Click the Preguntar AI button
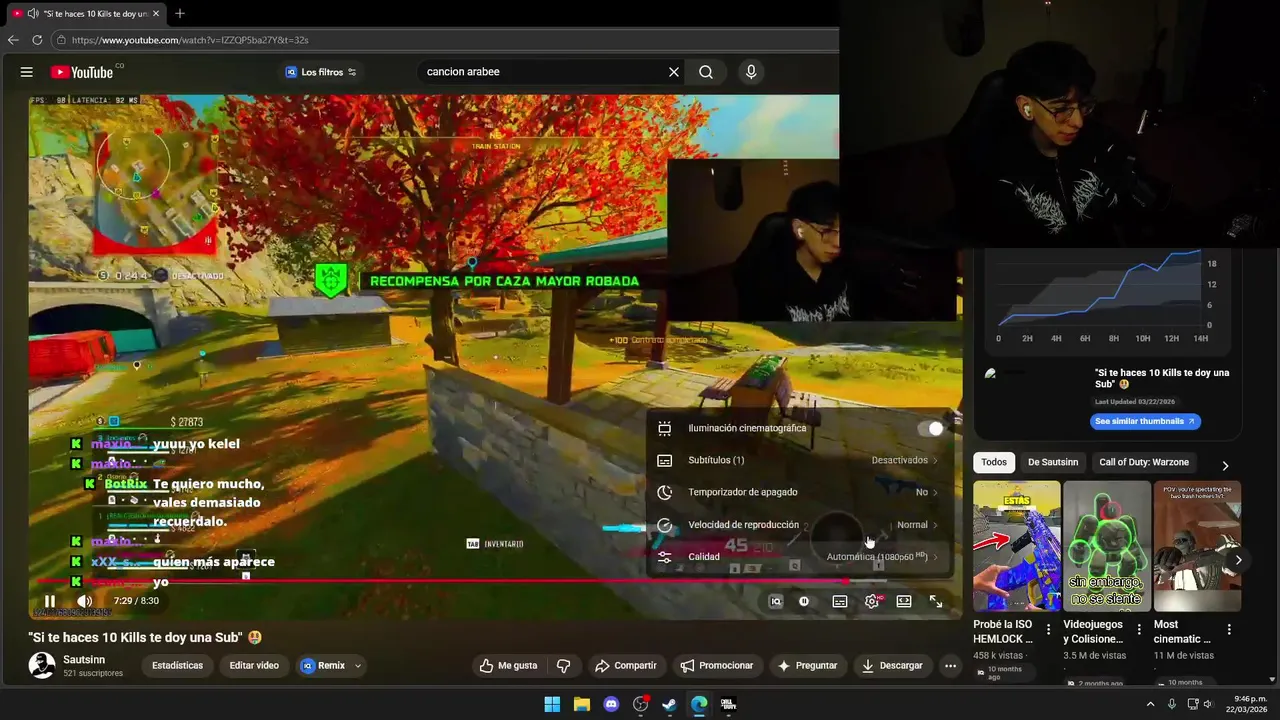This screenshot has width=1280, height=720. pyautogui.click(x=808, y=665)
